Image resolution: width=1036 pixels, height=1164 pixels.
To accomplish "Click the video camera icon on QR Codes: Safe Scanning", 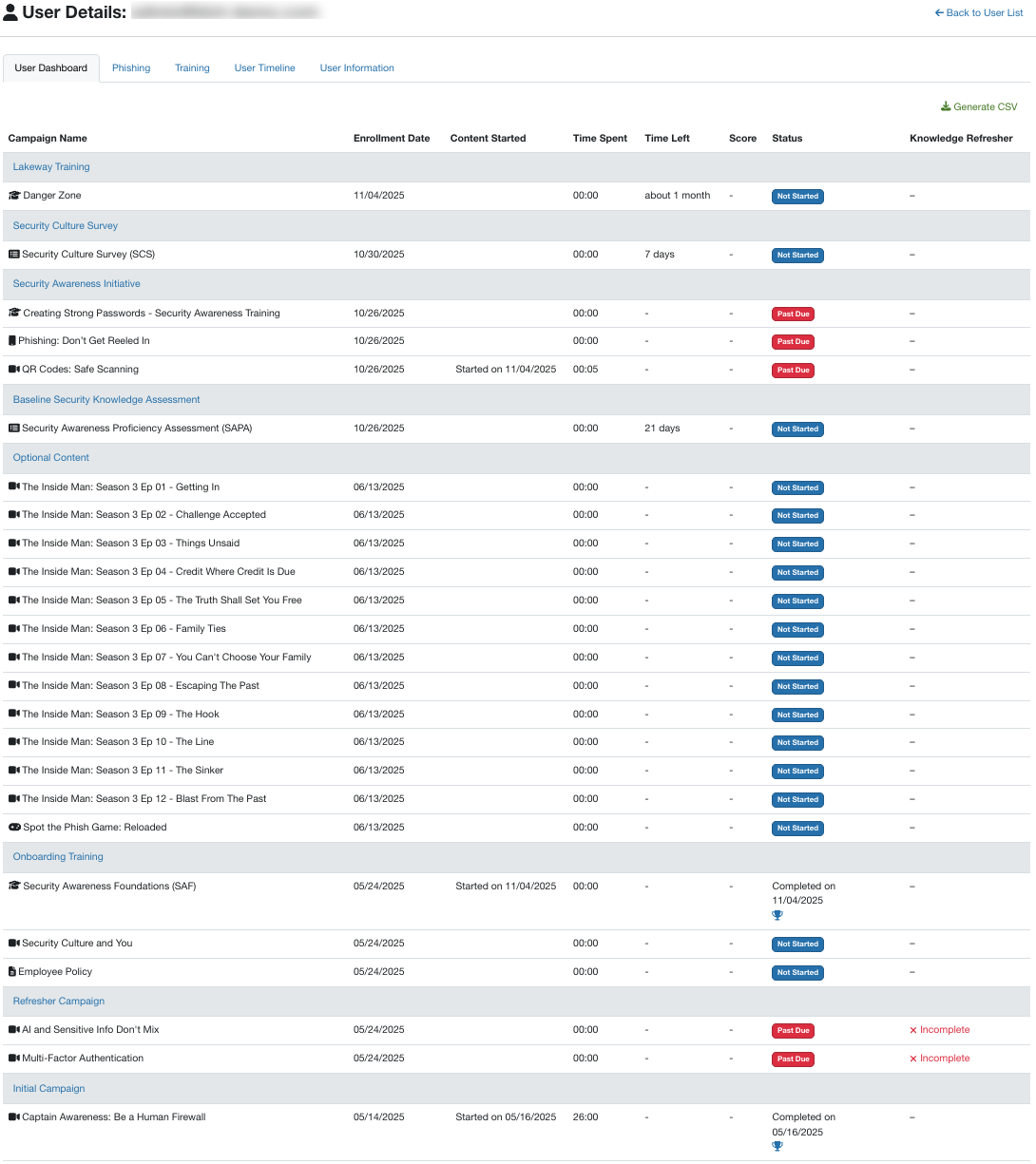I will 13,370.
